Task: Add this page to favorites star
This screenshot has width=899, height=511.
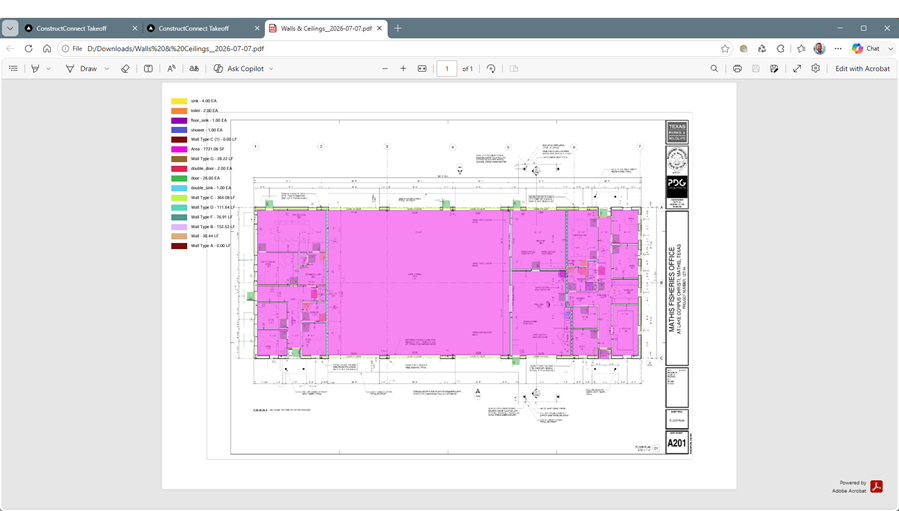Action: (725, 49)
